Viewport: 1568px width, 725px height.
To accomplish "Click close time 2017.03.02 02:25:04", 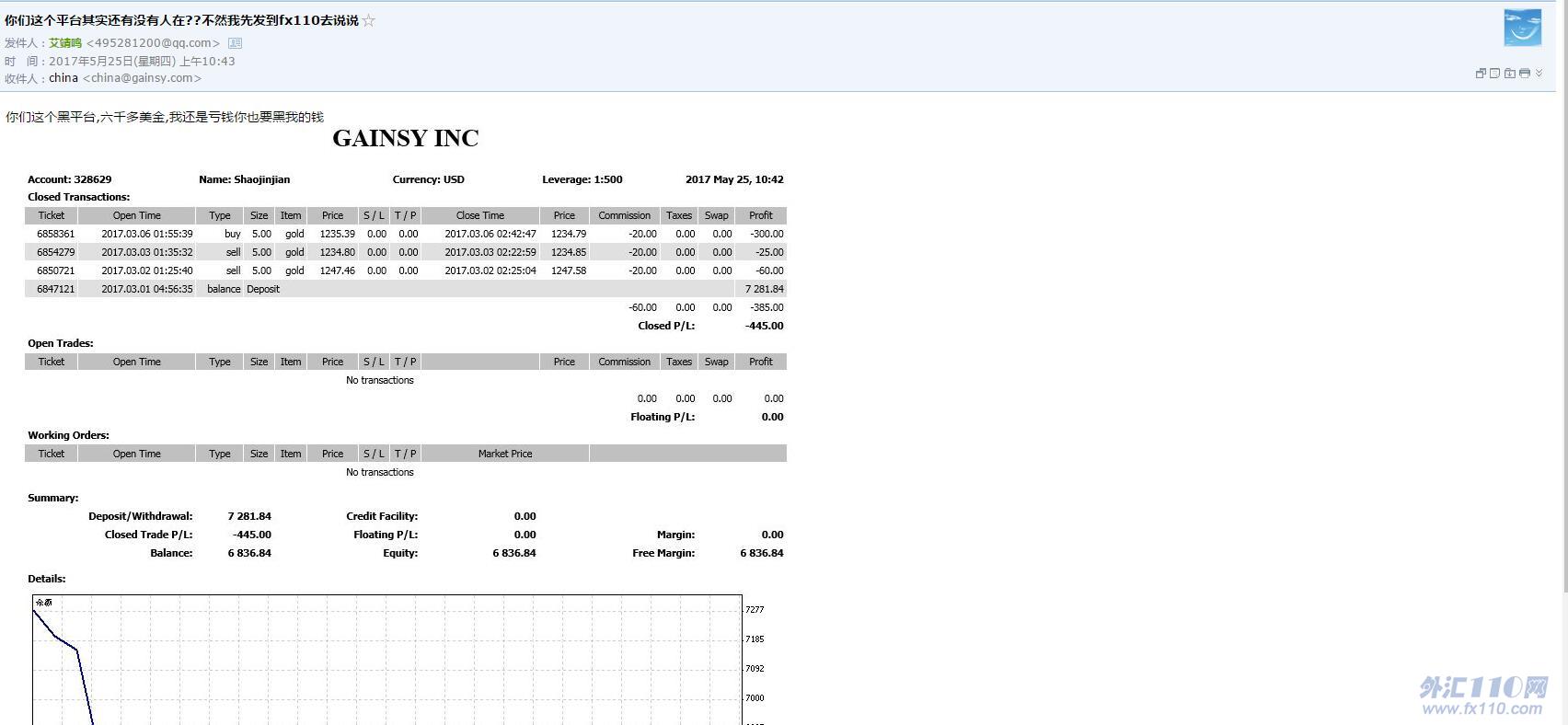I will click(490, 270).
